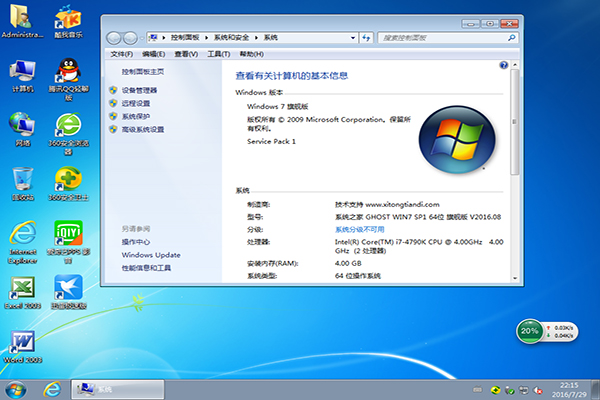This screenshot has height=400, width=600.
Task: Select Windows 7 旗舰版 edition text
Action: [x=277, y=106]
